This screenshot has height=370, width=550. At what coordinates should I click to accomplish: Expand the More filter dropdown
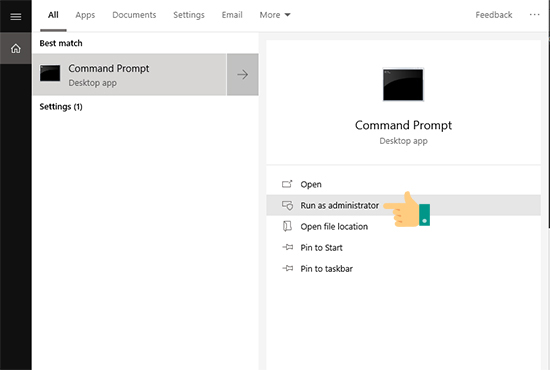pos(275,15)
